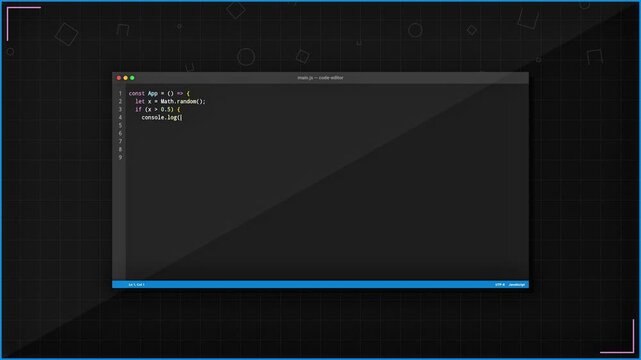The width and height of the screenshot is (641, 360).
Task: Click line number 7 in the gutter
Action: pyautogui.click(x=120, y=141)
